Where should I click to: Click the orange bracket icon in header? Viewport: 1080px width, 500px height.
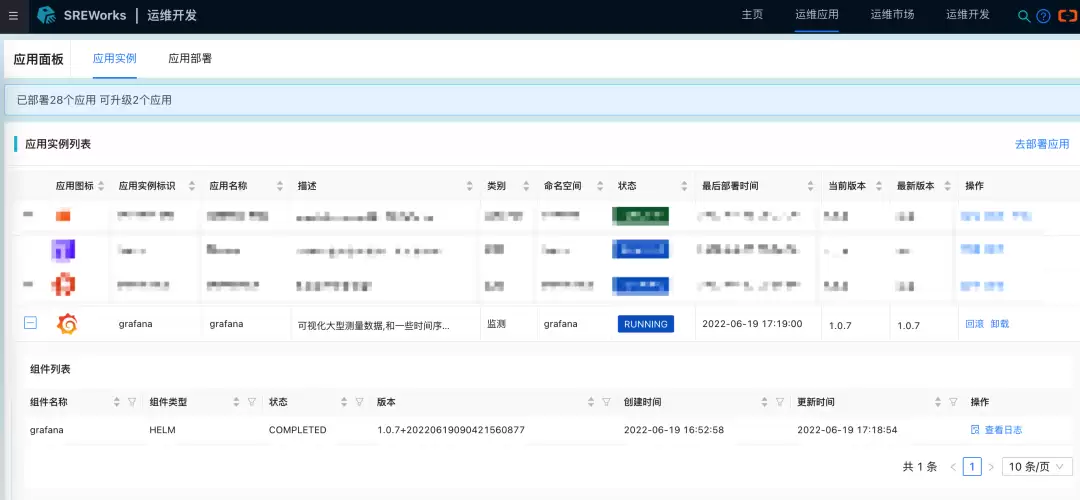pyautogui.click(x=1068, y=16)
